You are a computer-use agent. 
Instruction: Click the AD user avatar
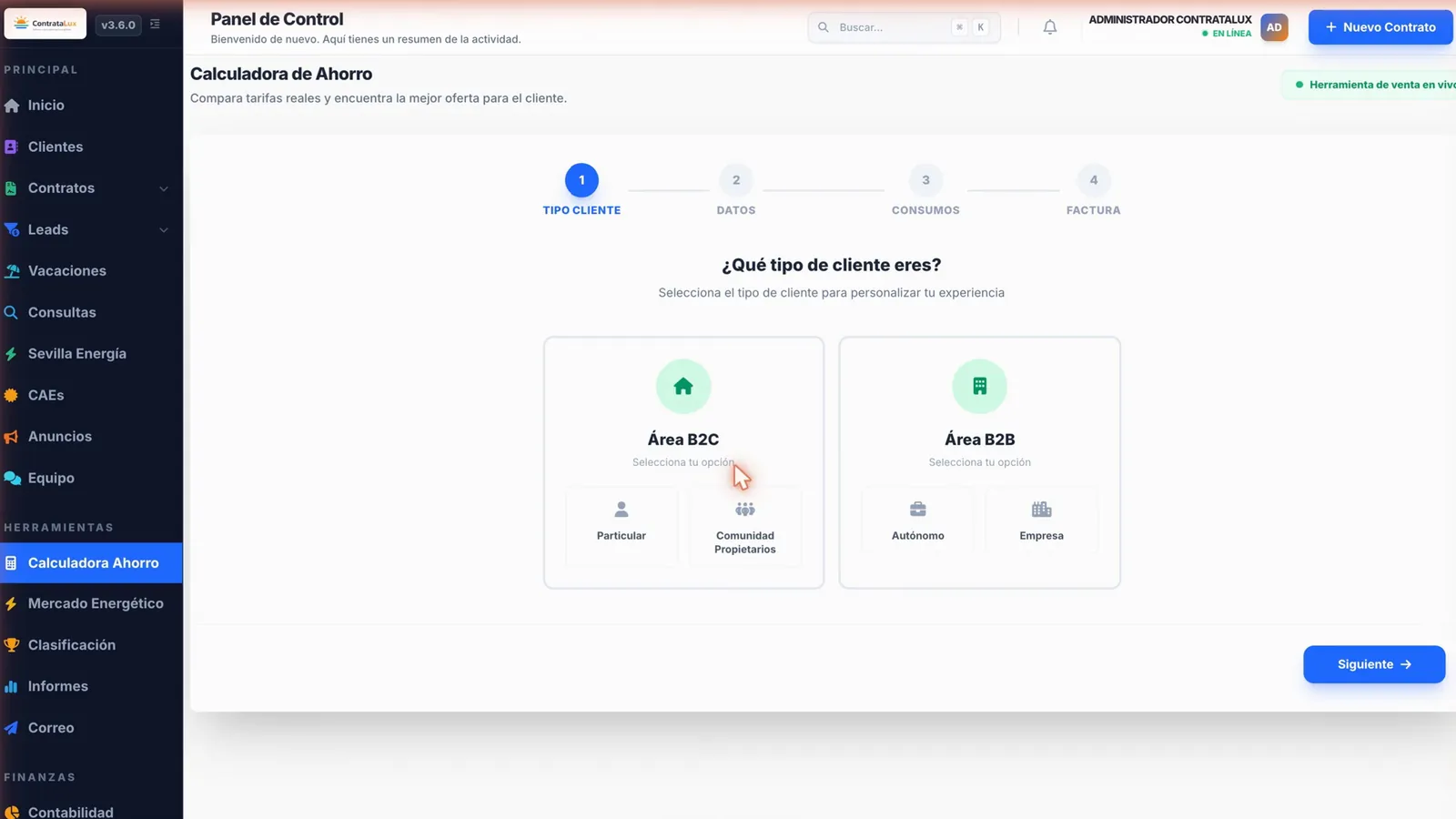tap(1274, 27)
